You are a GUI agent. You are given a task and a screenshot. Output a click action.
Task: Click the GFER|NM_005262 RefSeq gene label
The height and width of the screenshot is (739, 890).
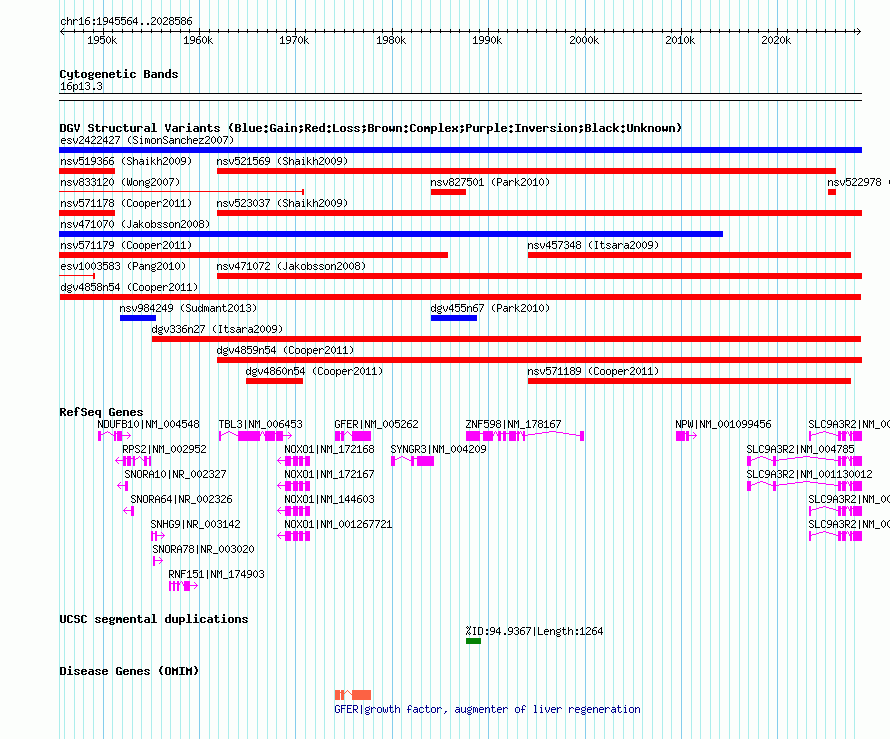[376, 424]
